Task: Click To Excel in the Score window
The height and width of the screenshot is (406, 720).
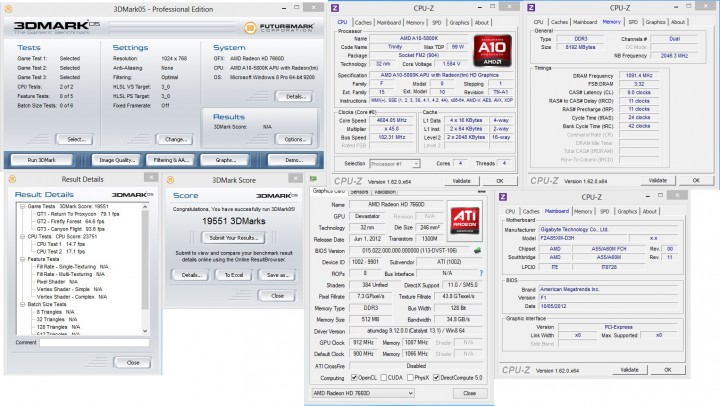Action: tap(234, 275)
